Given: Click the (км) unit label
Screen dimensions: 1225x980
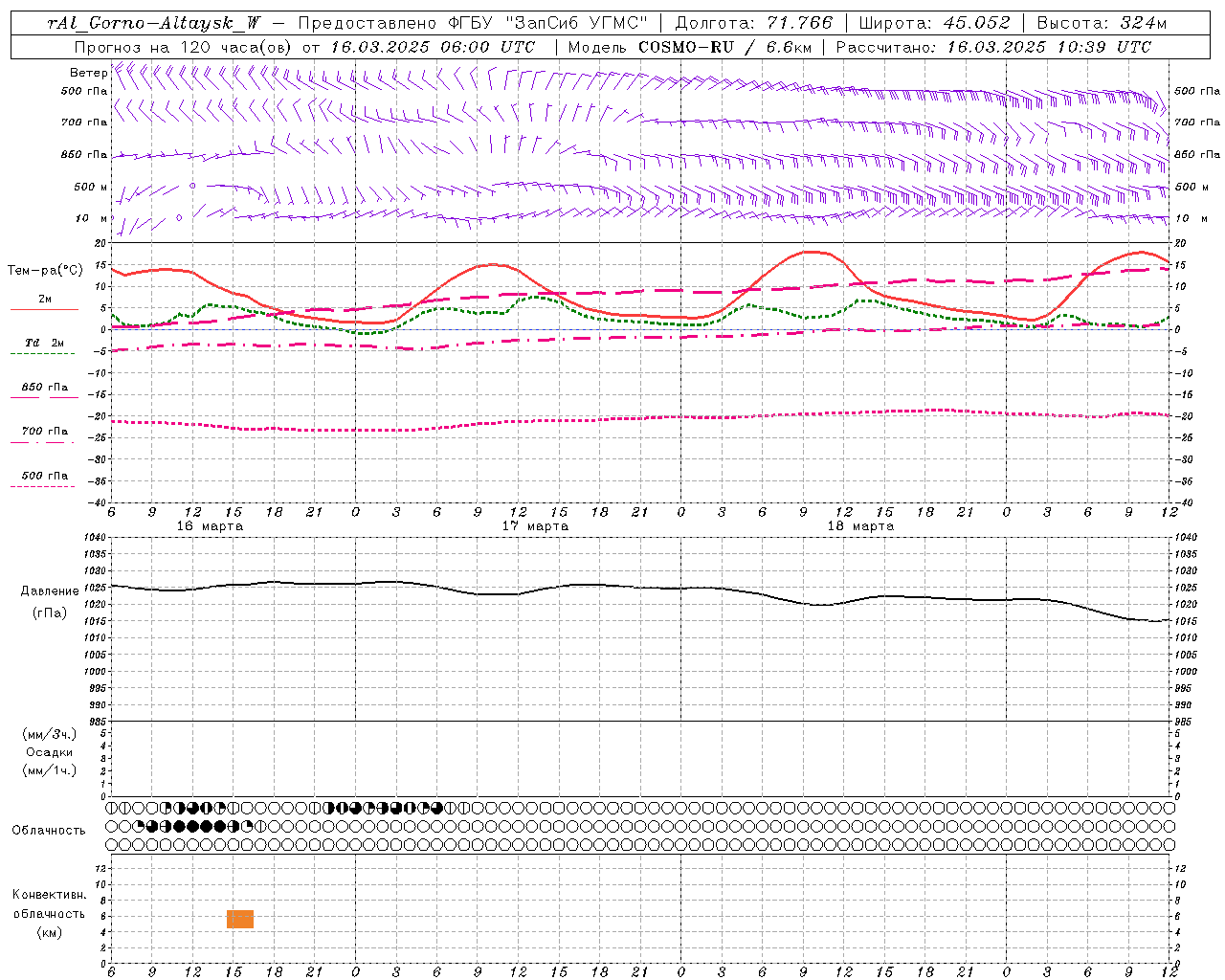Looking at the screenshot, I should (x=50, y=932).
